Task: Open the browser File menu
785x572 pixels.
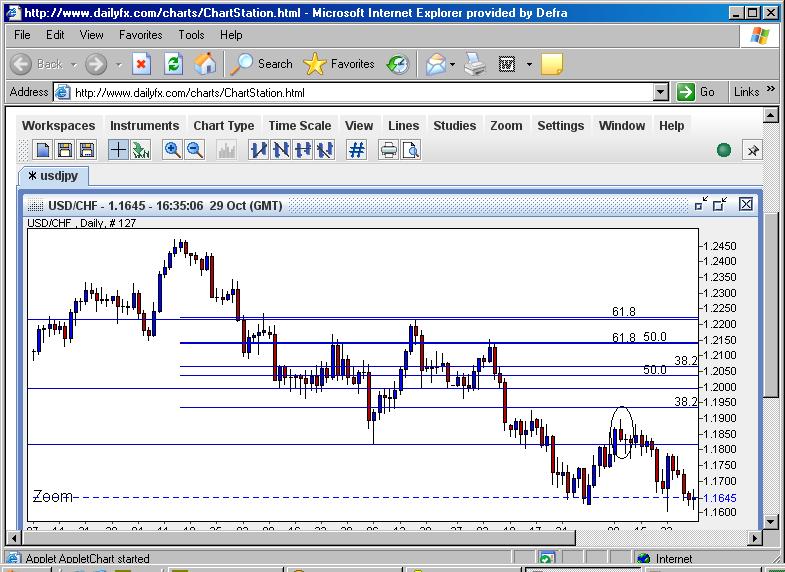Action: 22,35
